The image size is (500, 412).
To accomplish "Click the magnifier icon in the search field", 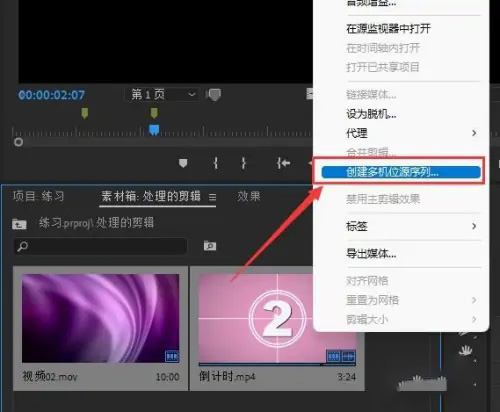I will (x=22, y=246).
